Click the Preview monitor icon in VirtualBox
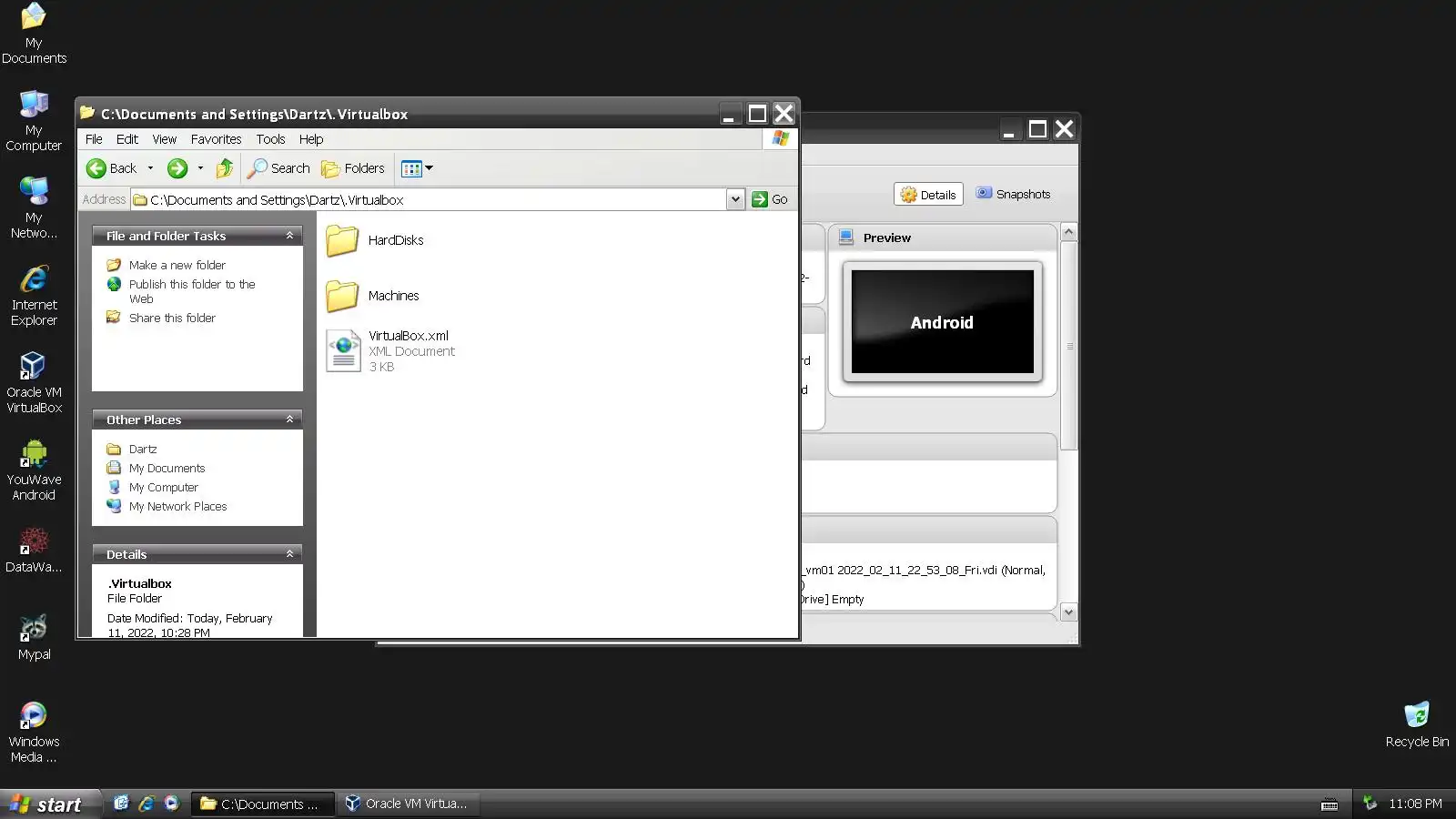 click(846, 238)
